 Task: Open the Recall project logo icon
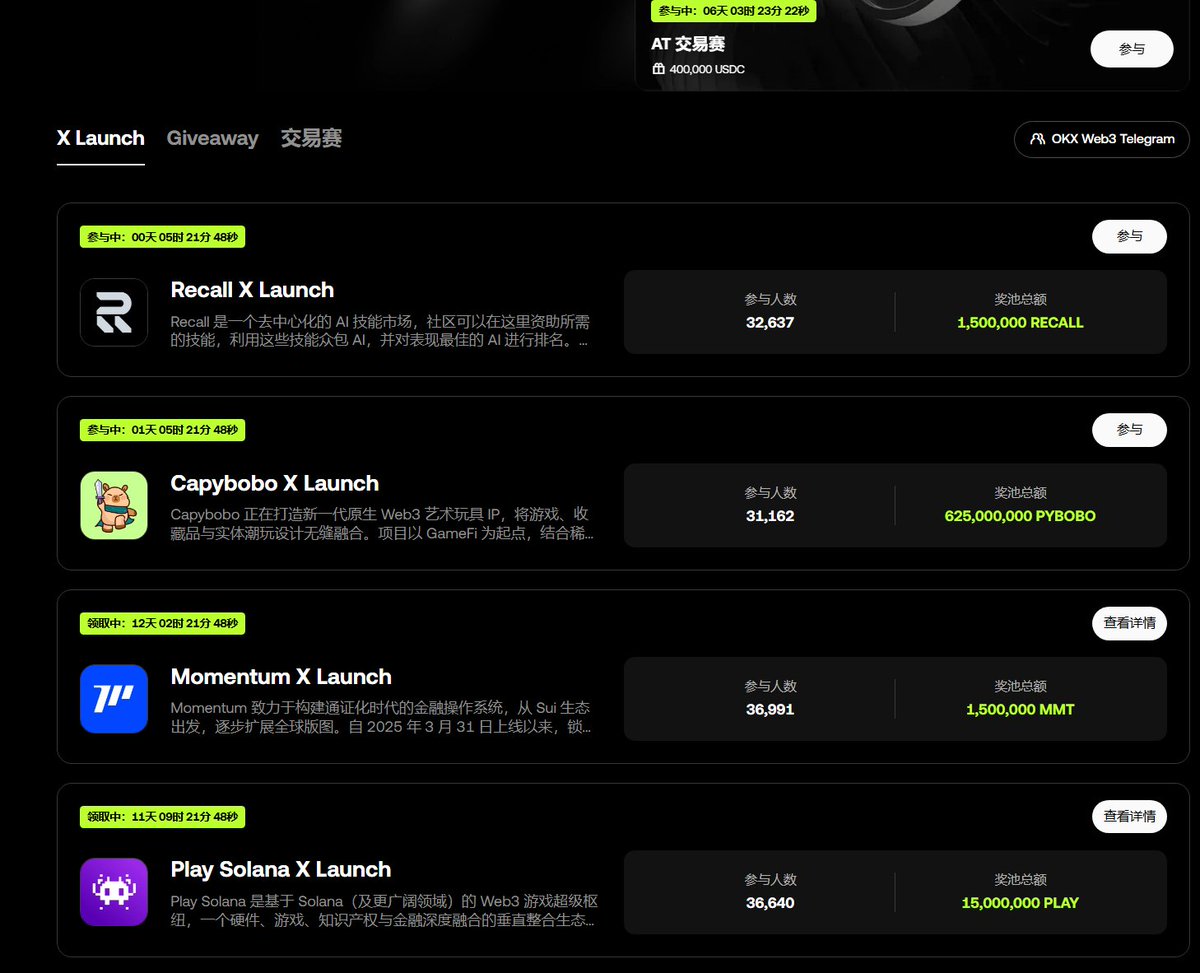click(114, 312)
